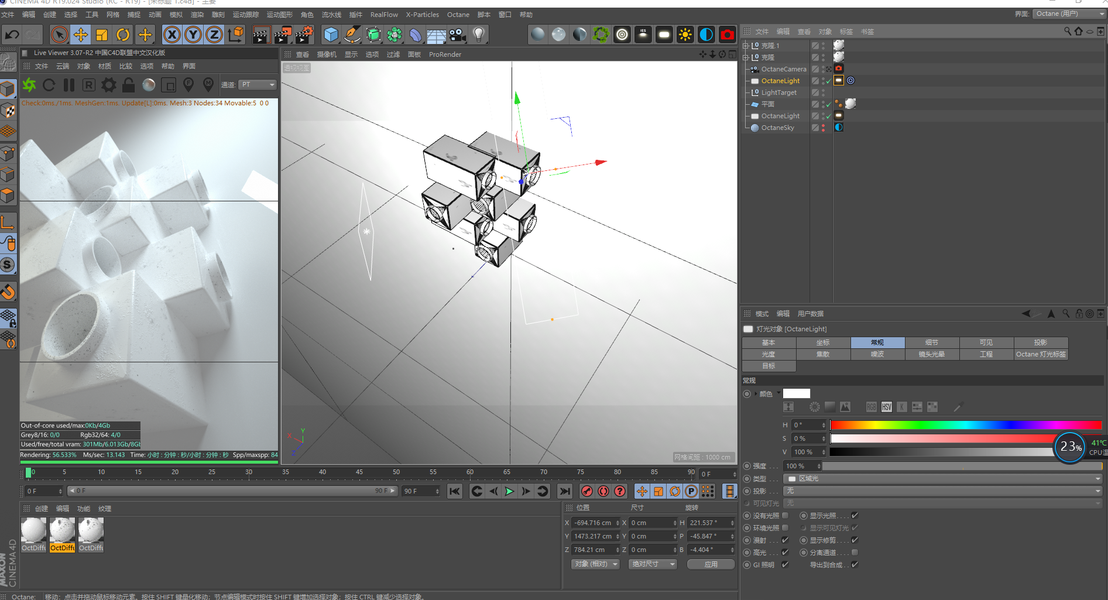1108x600 pixels.
Task: Click 应用 apply button in coordinates
Action: (710, 564)
